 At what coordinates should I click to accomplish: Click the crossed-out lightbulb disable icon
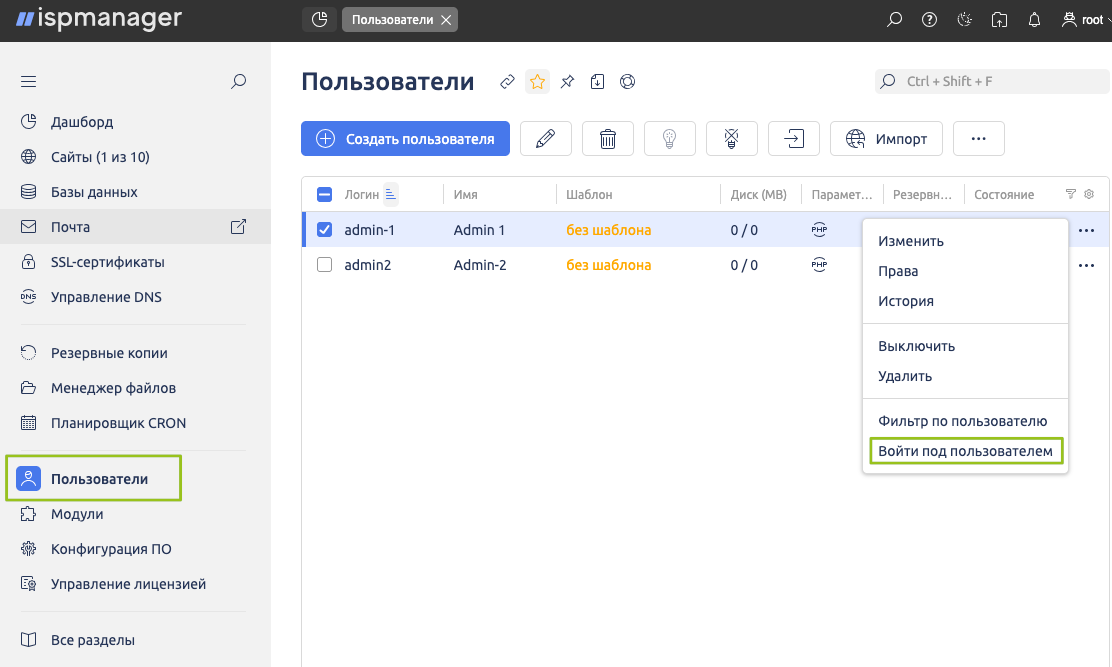click(x=731, y=139)
